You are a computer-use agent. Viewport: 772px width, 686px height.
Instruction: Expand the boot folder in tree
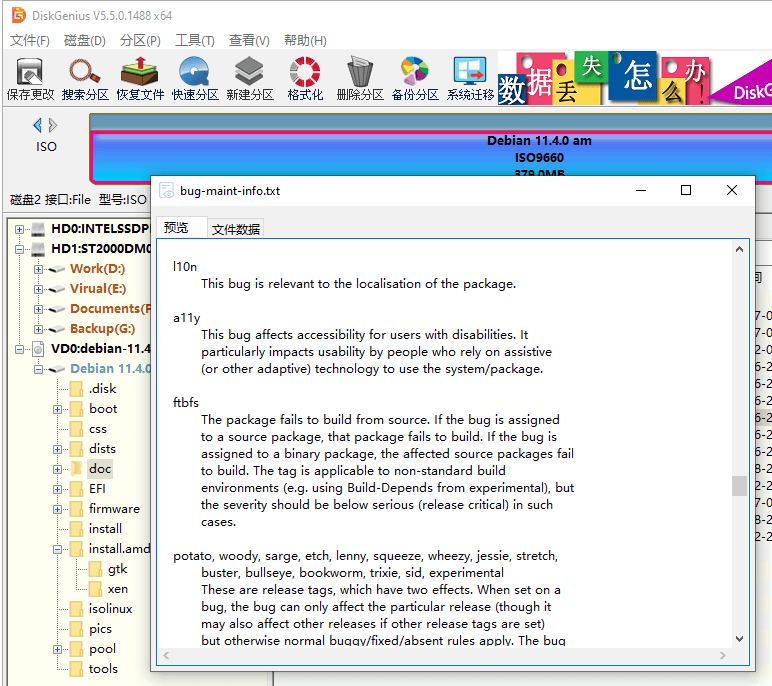pyautogui.click(x=57, y=409)
